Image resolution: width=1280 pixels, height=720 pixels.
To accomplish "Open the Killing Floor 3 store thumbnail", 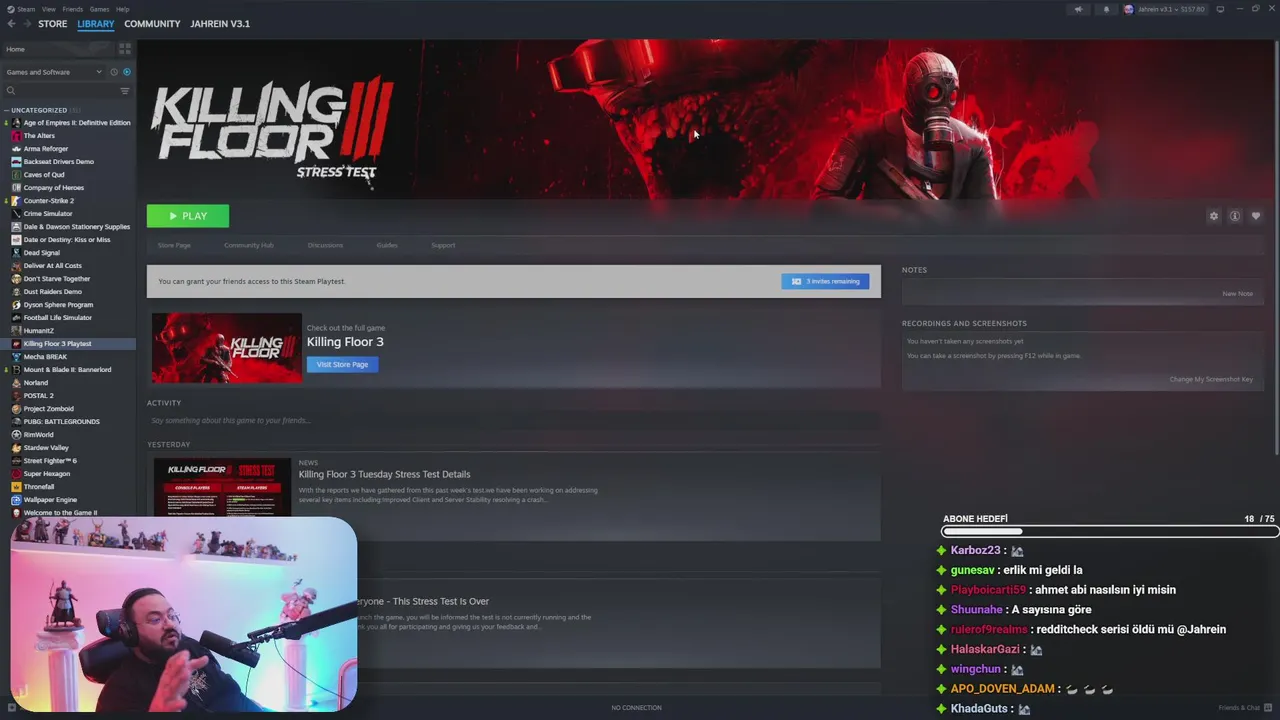I will [226, 348].
